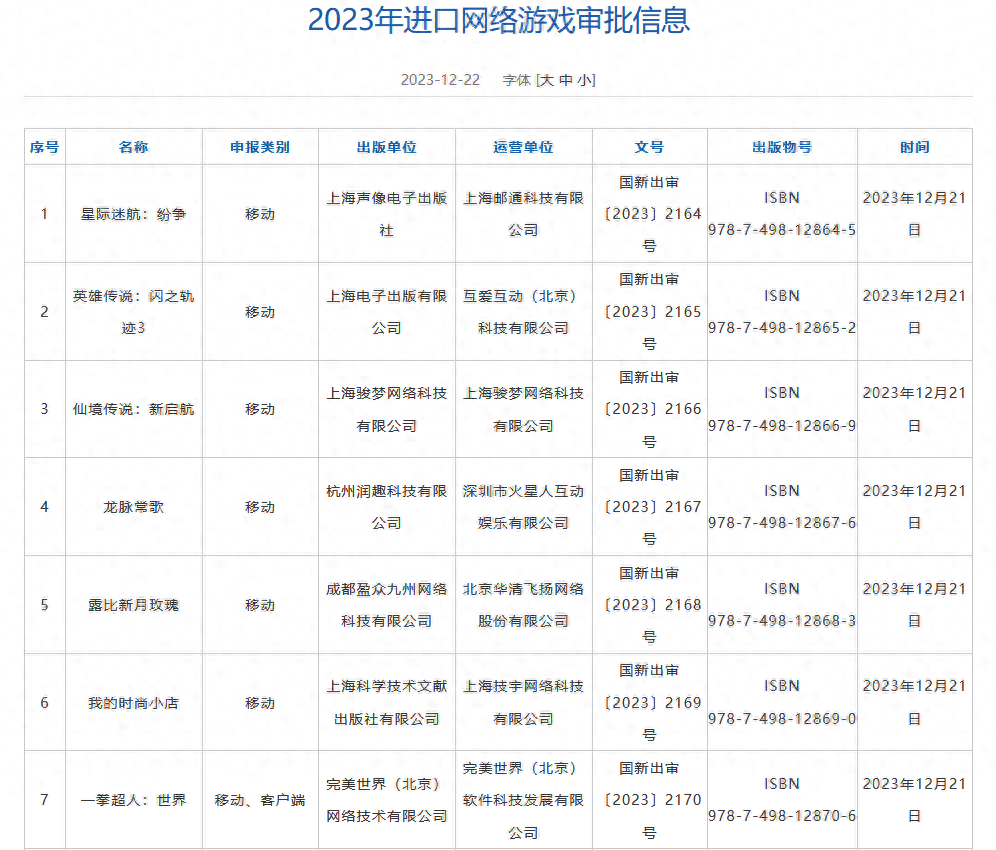Click operator 互爱互动（北京）科技有限公司

click(523, 312)
